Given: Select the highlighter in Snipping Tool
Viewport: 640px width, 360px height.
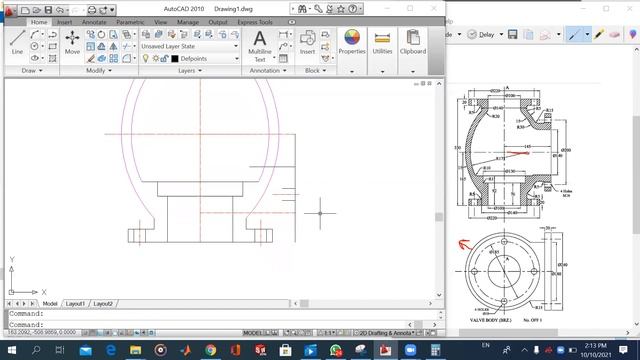Looking at the screenshot, I should click(599, 35).
